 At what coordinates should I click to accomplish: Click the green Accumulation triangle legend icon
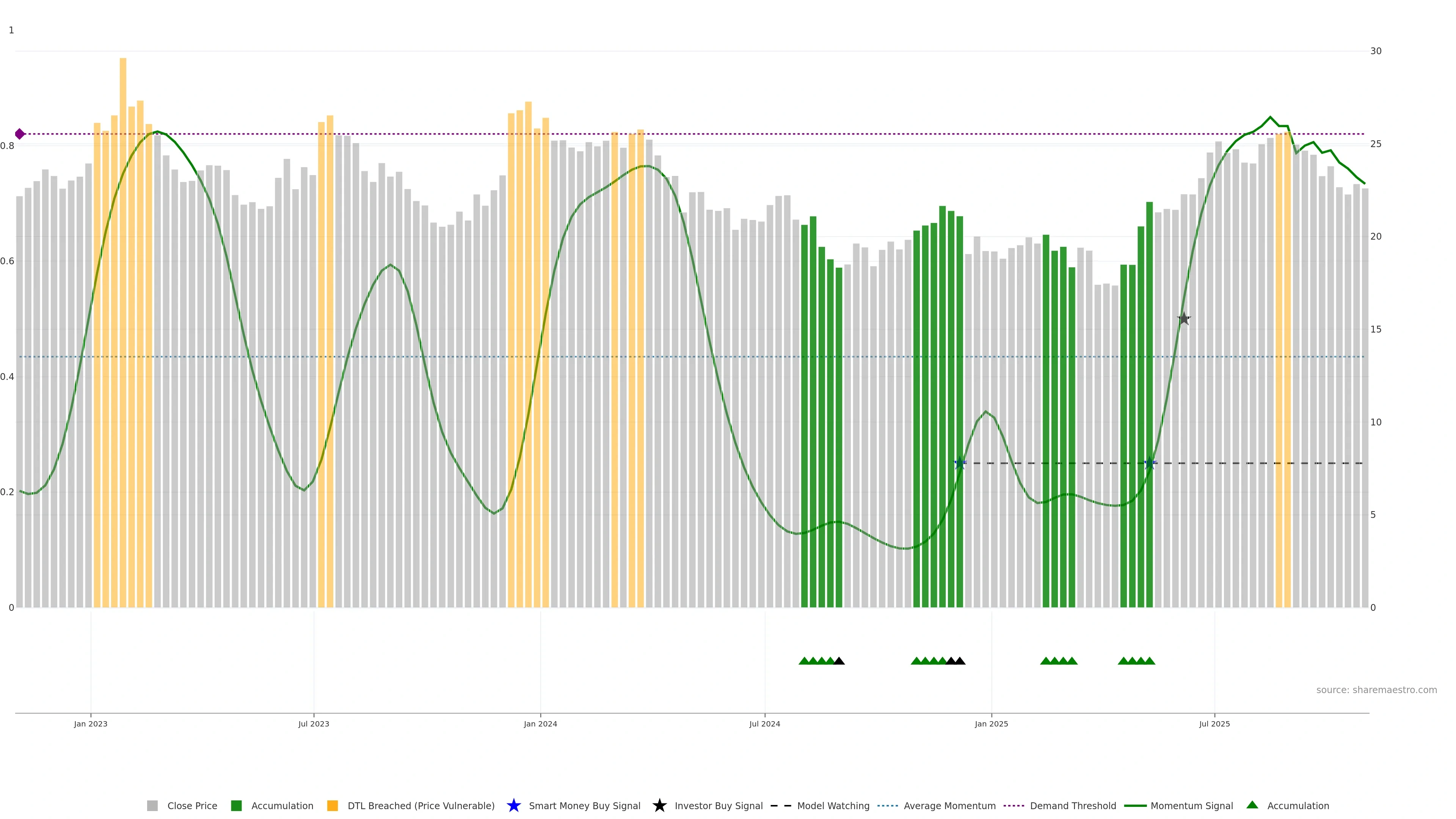1252,805
